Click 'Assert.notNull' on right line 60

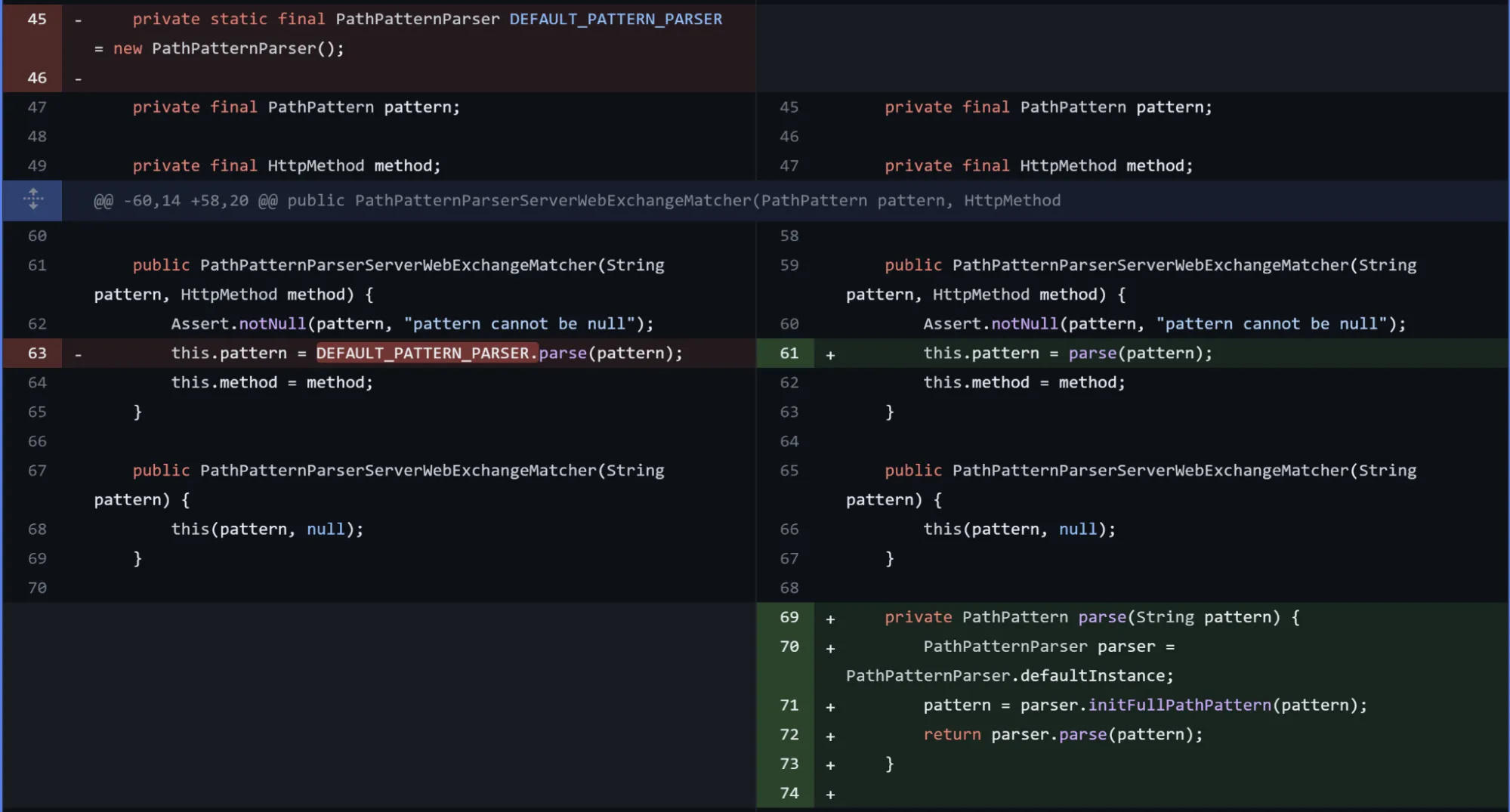[x=990, y=323]
